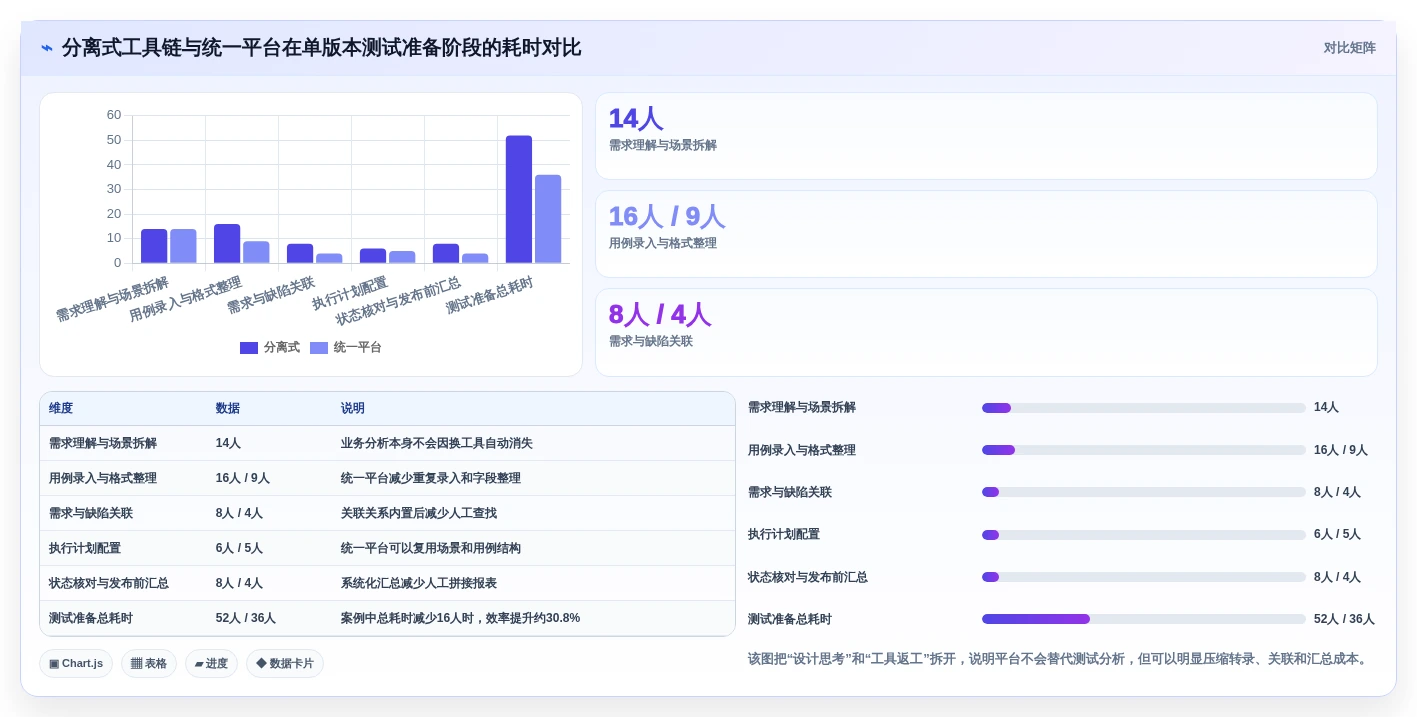
Task: Click progress bar for 需求理解与场景拆解
Action: [x=1144, y=408]
